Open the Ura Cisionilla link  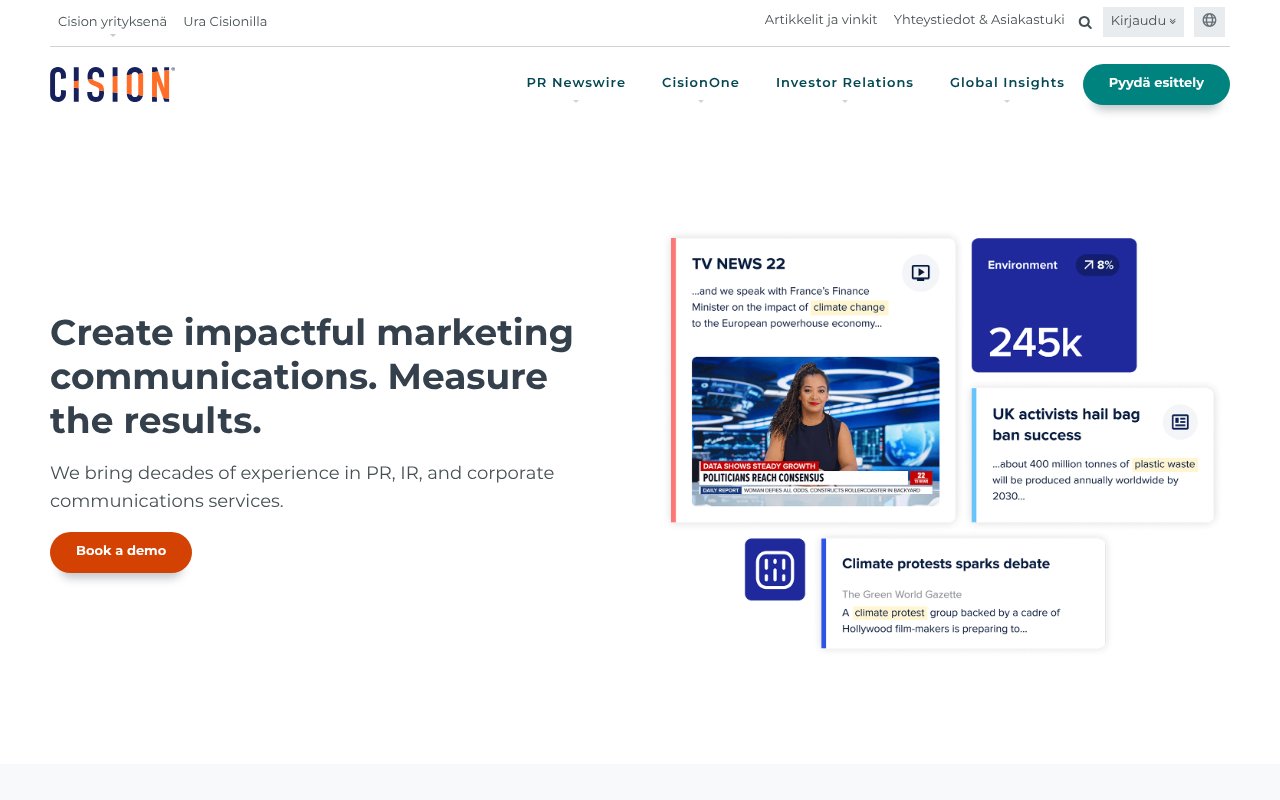tap(225, 20)
